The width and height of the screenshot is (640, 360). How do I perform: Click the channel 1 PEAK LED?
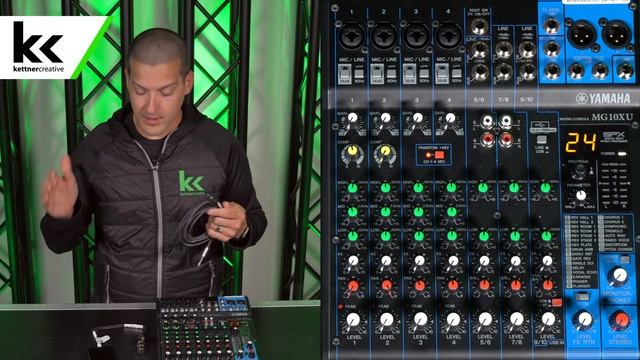(340, 306)
